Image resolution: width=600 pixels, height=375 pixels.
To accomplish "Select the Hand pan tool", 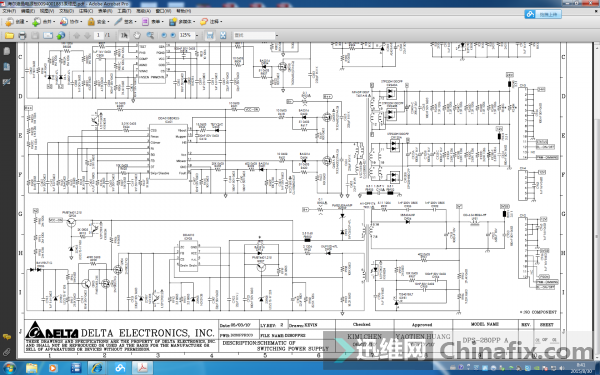I will point(137,35).
